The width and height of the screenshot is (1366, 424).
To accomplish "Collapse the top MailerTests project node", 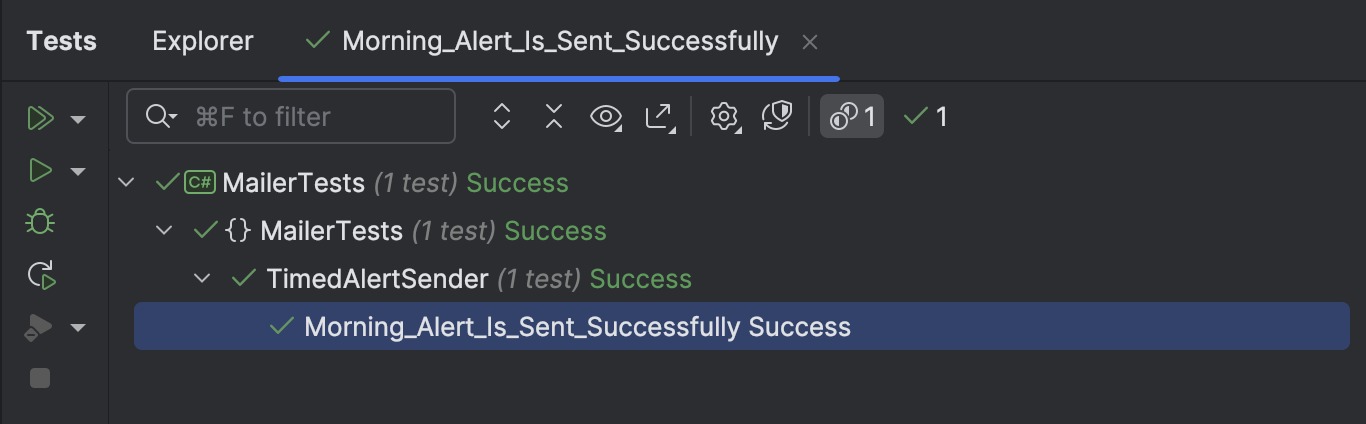I will [126, 183].
